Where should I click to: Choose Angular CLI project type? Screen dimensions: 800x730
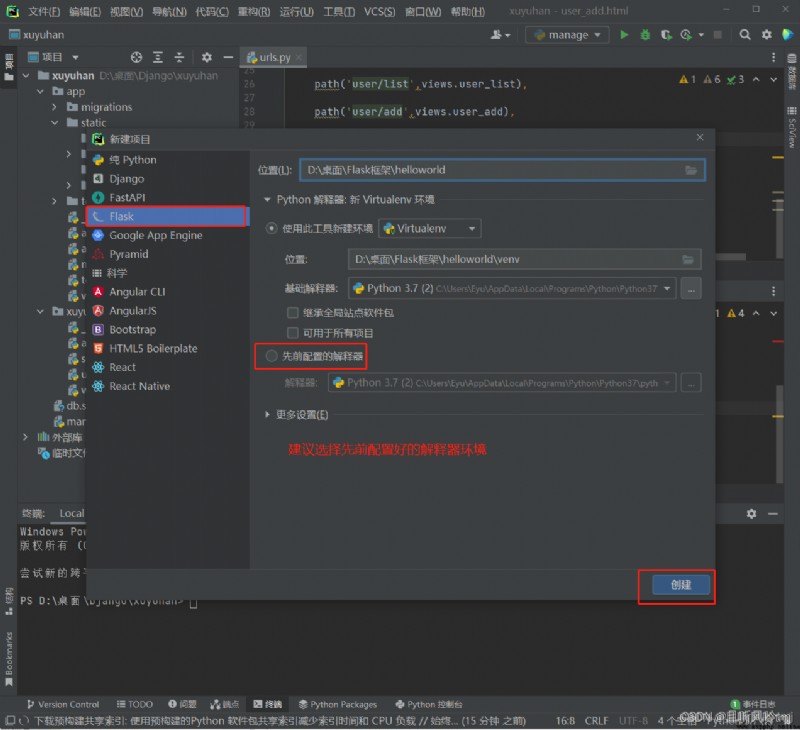click(167, 292)
